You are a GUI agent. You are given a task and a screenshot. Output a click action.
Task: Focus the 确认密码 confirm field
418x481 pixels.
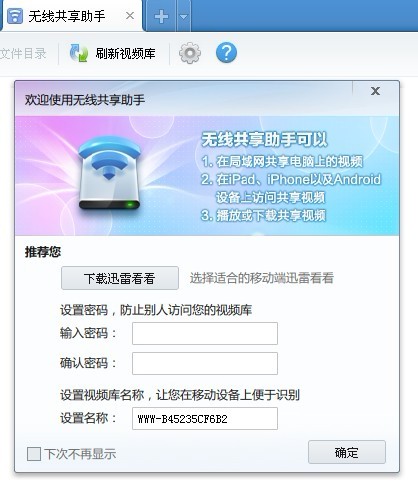[205, 363]
